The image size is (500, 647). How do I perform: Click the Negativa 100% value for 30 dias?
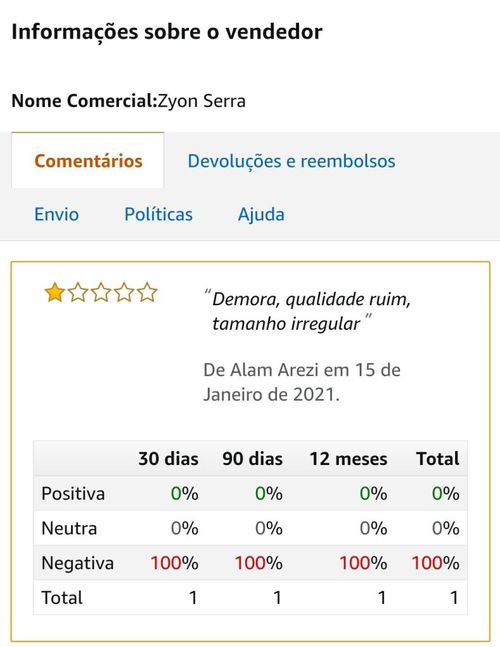coord(174,563)
